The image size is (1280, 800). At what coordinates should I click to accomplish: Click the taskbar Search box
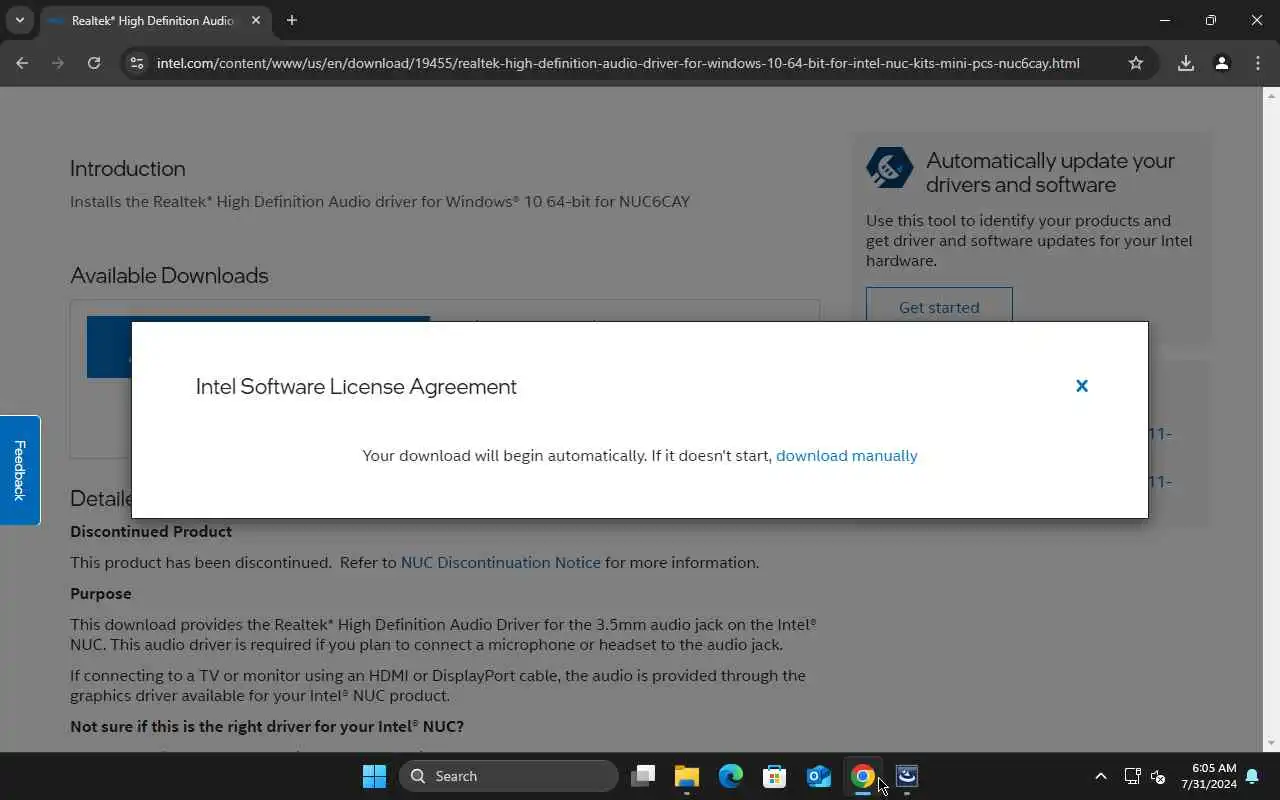tap(509, 776)
